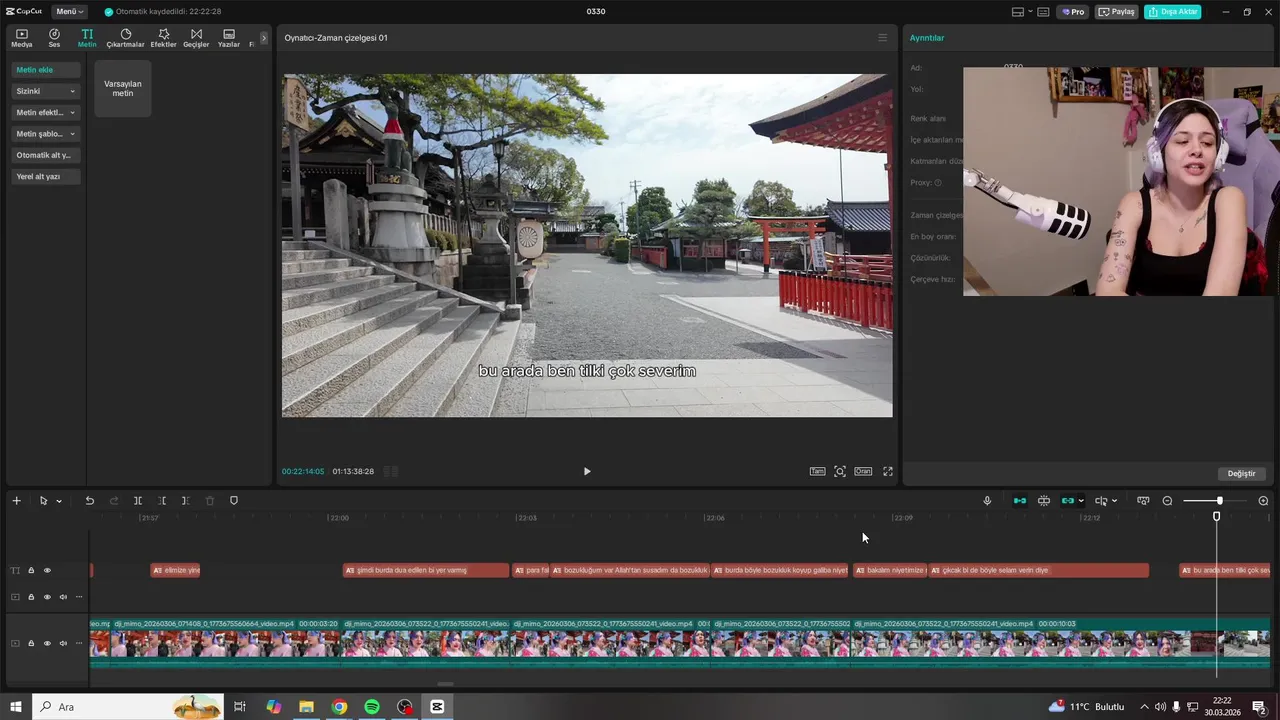Select Metin ekle in sidebar

pyautogui.click(x=46, y=70)
